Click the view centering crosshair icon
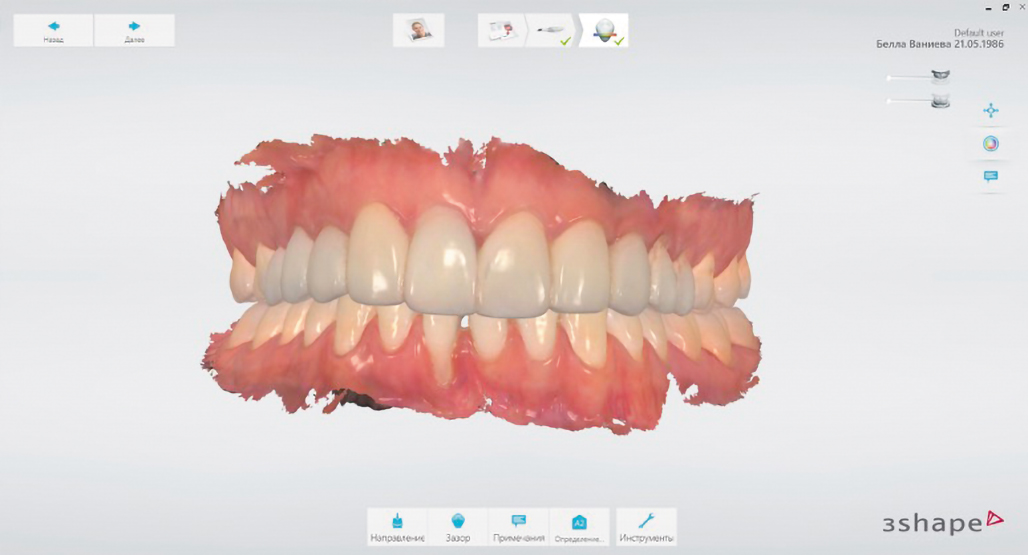The width and height of the screenshot is (1028, 555). tap(990, 111)
